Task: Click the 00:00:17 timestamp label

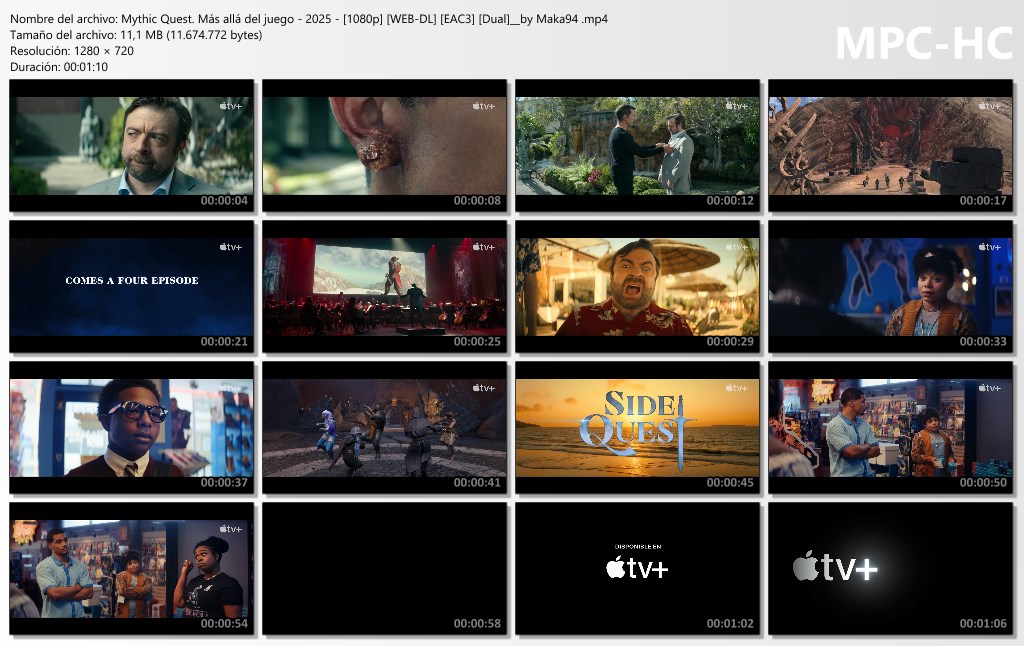Action: [983, 201]
